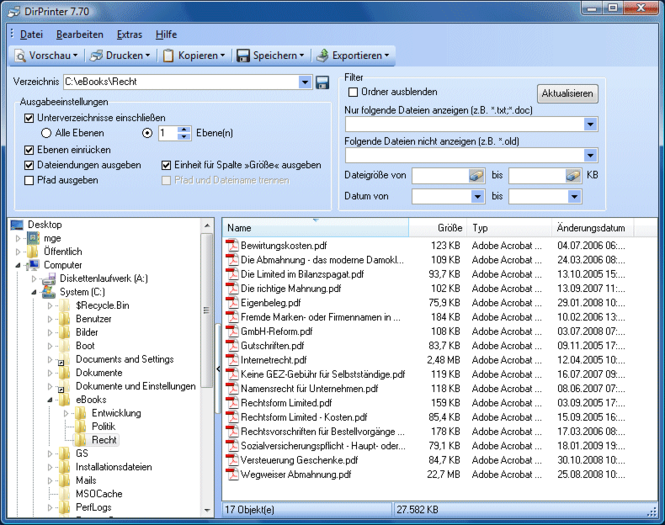Toggle Einheit für Spalte Größe ausgeben
Image resolution: width=665 pixels, height=525 pixels.
coord(166,165)
